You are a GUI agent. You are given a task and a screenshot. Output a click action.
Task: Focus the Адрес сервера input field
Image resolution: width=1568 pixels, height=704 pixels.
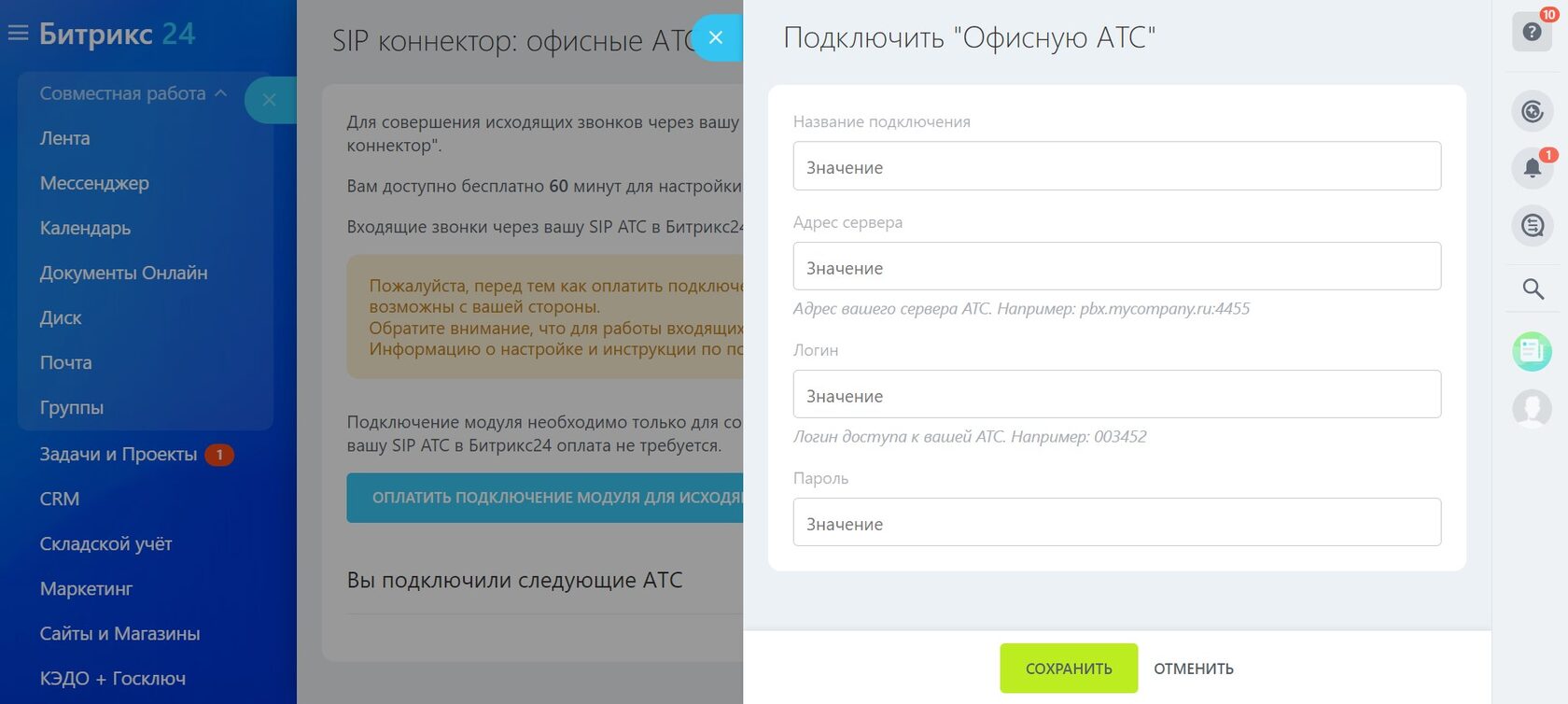pos(1116,266)
